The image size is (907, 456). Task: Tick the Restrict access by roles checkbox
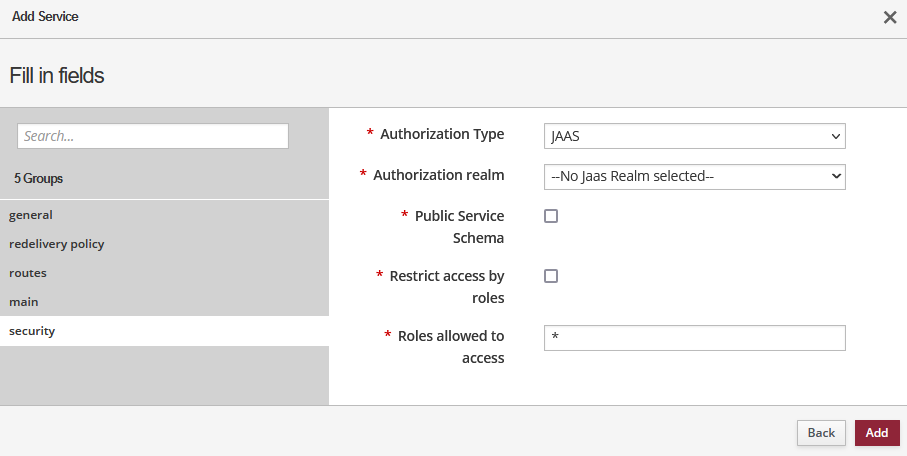[551, 276]
